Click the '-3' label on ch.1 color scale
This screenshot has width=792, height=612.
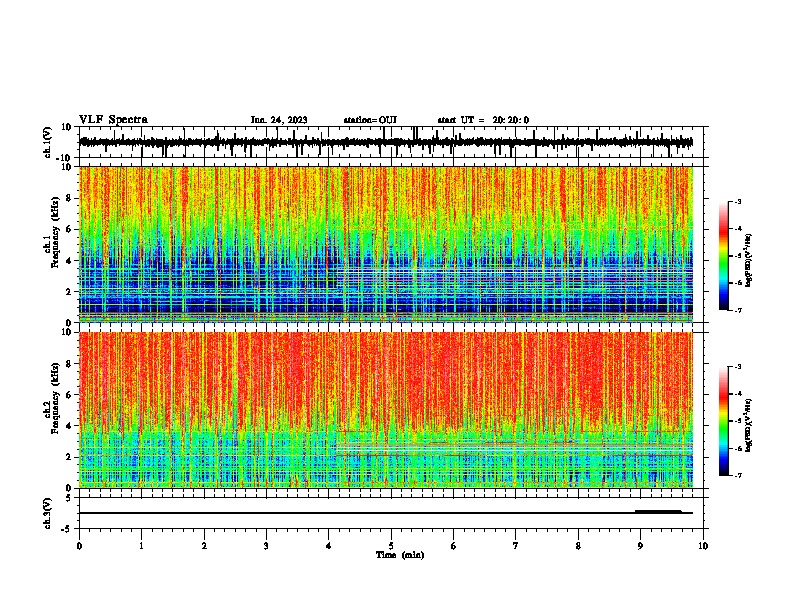click(738, 201)
